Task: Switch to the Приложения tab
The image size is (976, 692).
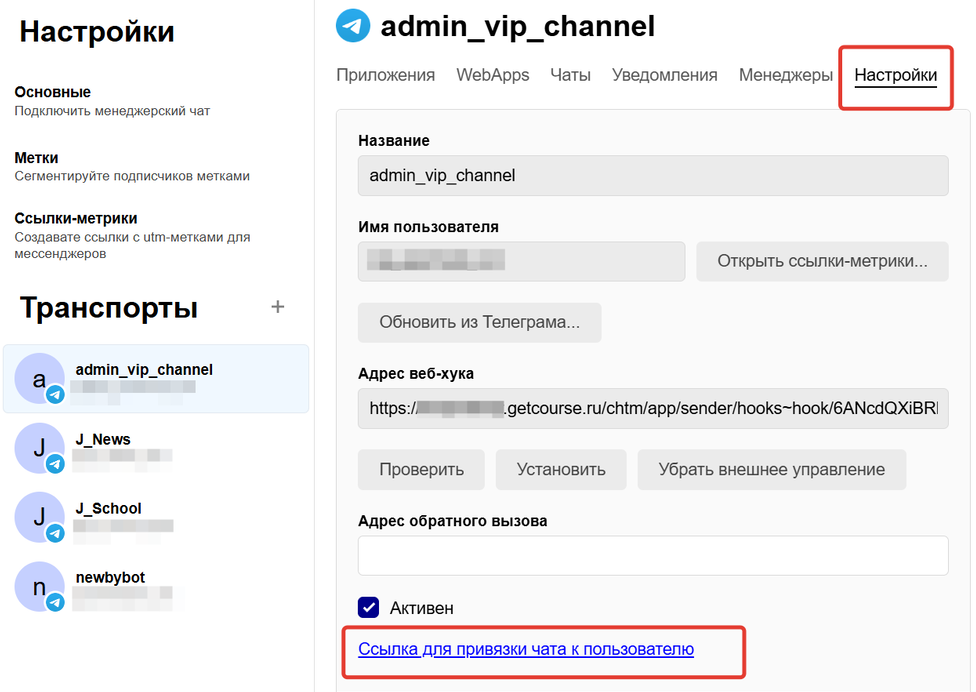Action: pos(386,74)
